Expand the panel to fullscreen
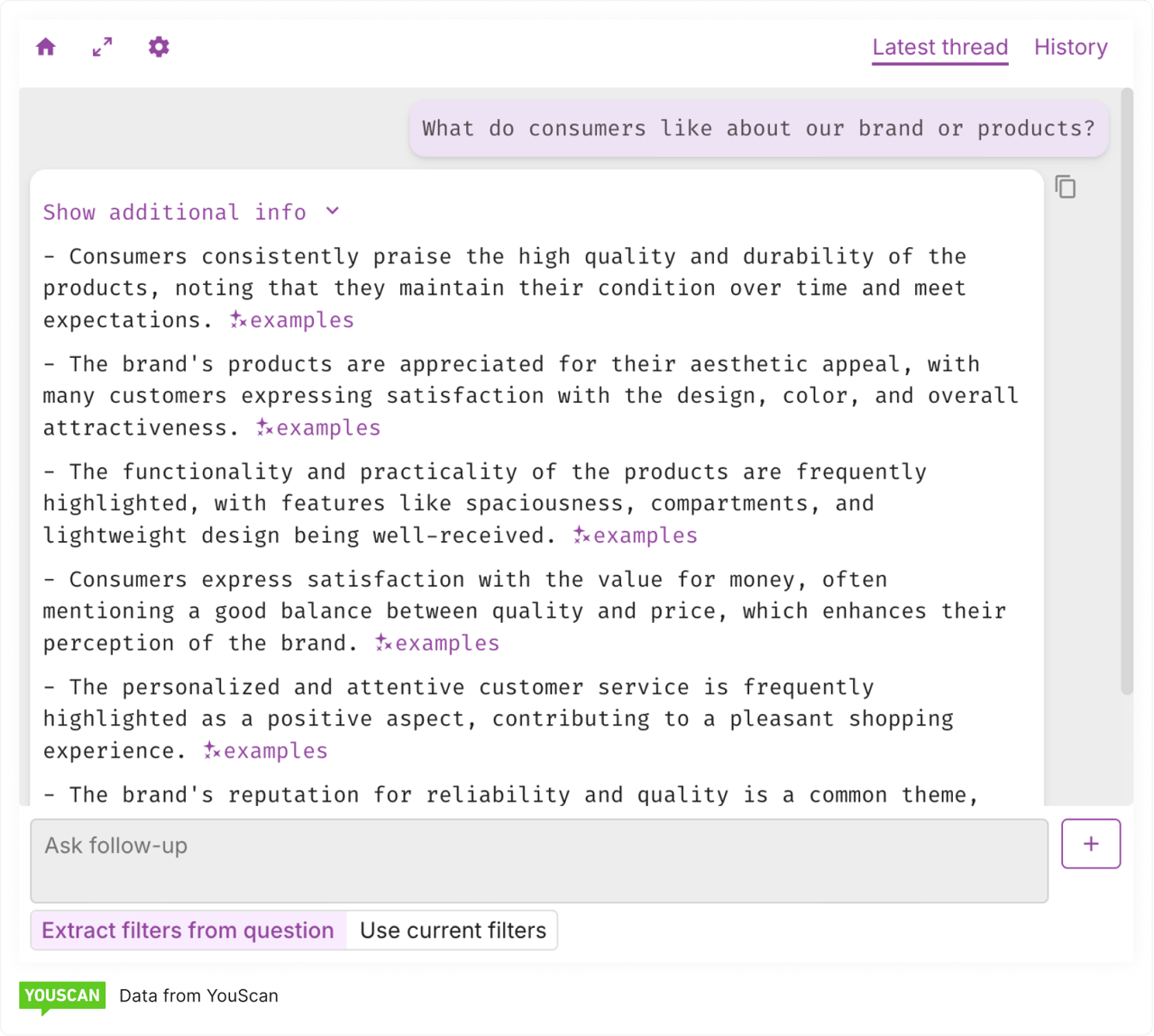 103,47
